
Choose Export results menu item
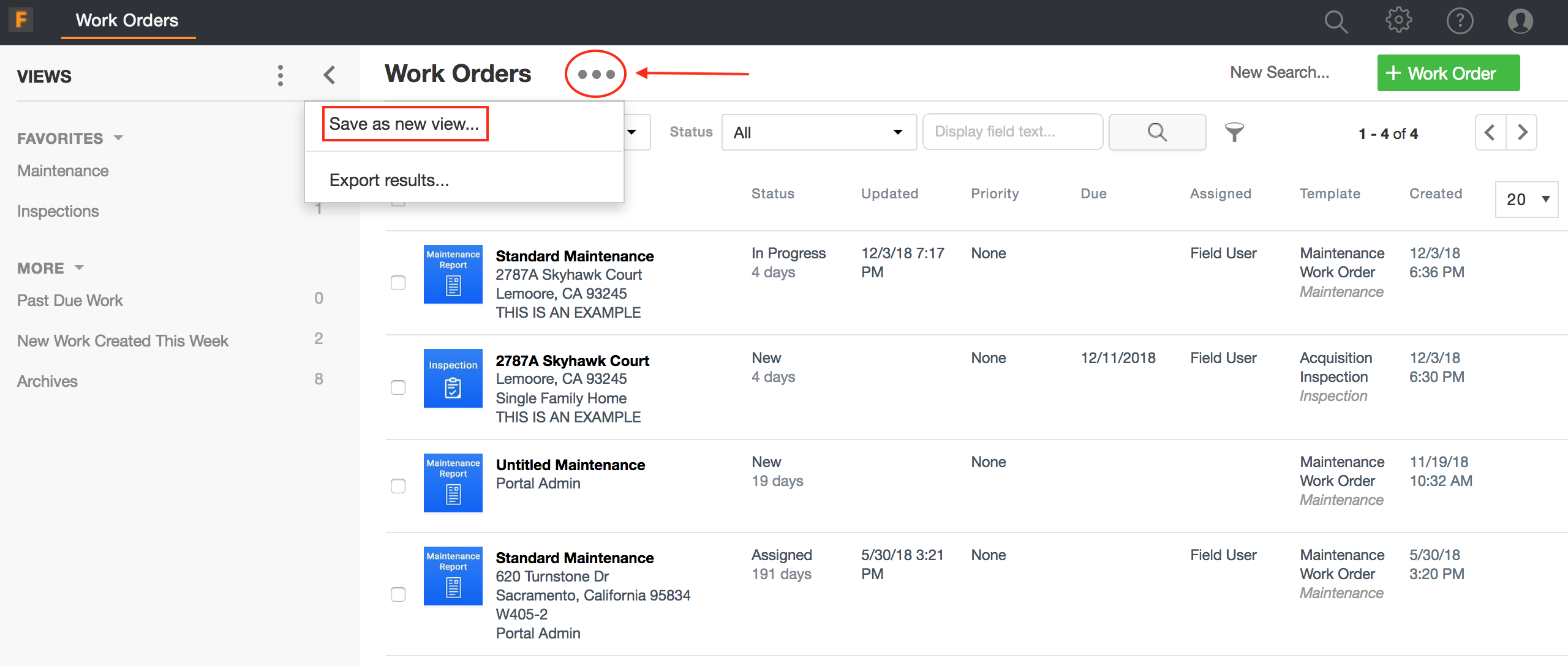point(389,180)
